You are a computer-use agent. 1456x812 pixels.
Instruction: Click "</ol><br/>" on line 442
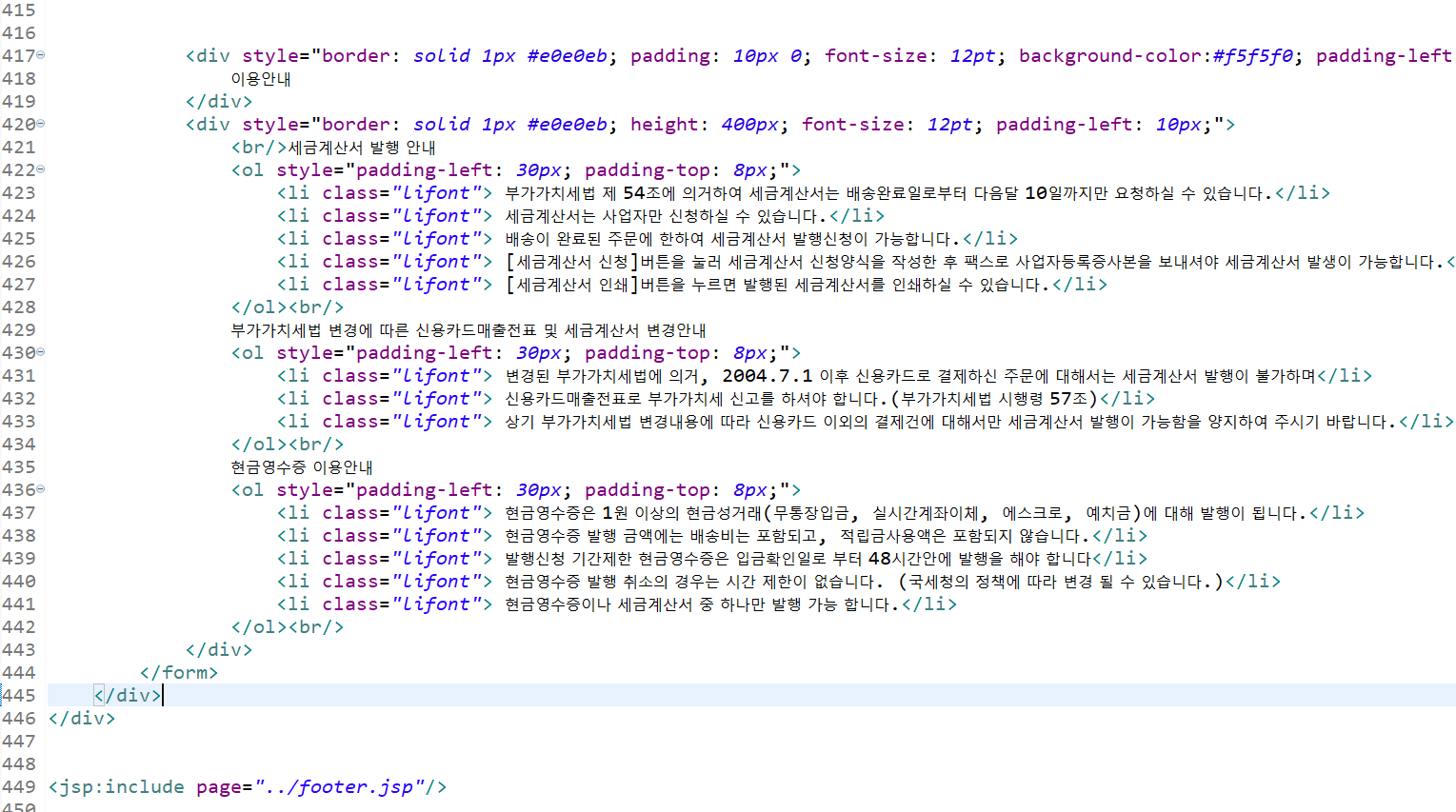[288, 627]
